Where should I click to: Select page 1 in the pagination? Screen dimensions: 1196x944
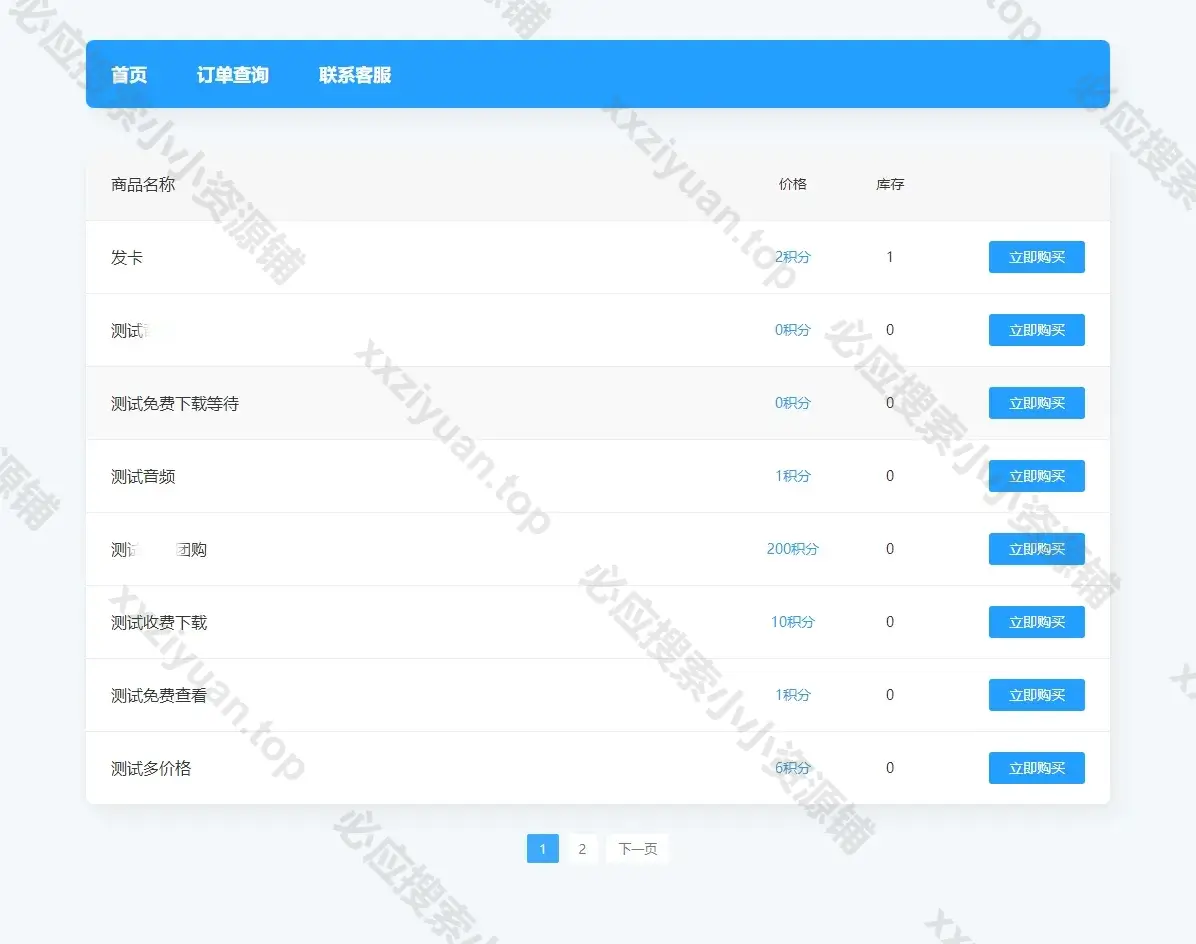542,849
